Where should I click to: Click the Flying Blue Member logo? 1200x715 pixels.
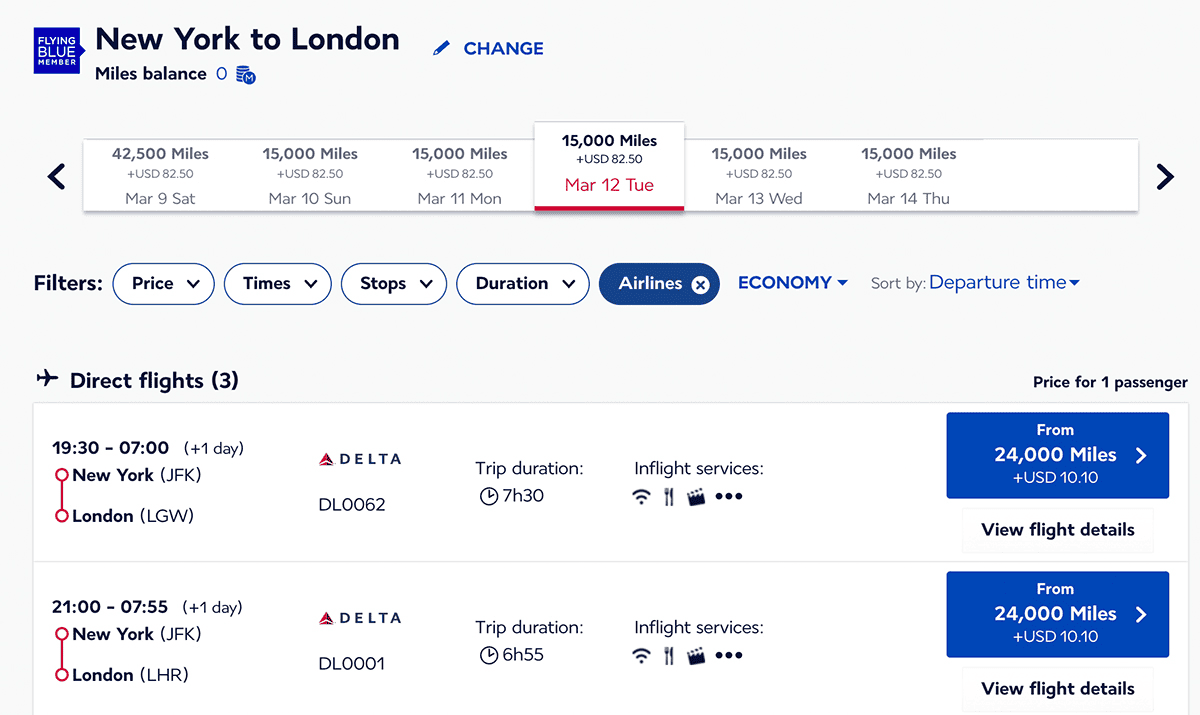pos(57,50)
